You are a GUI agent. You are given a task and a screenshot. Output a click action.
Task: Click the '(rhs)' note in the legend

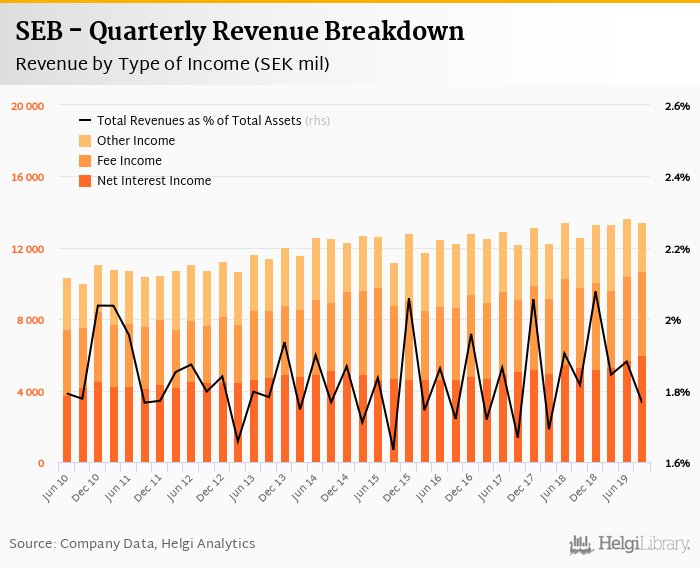pyautogui.click(x=318, y=120)
